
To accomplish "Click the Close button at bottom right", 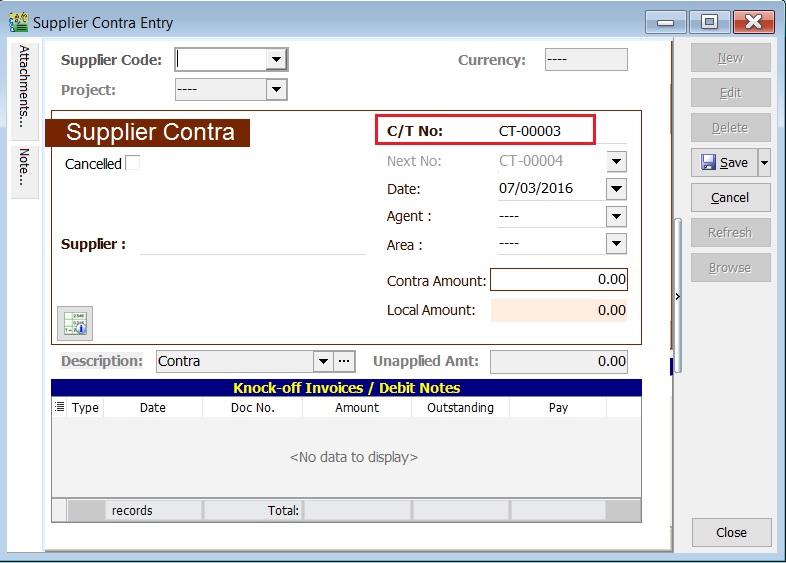I will 731,533.
